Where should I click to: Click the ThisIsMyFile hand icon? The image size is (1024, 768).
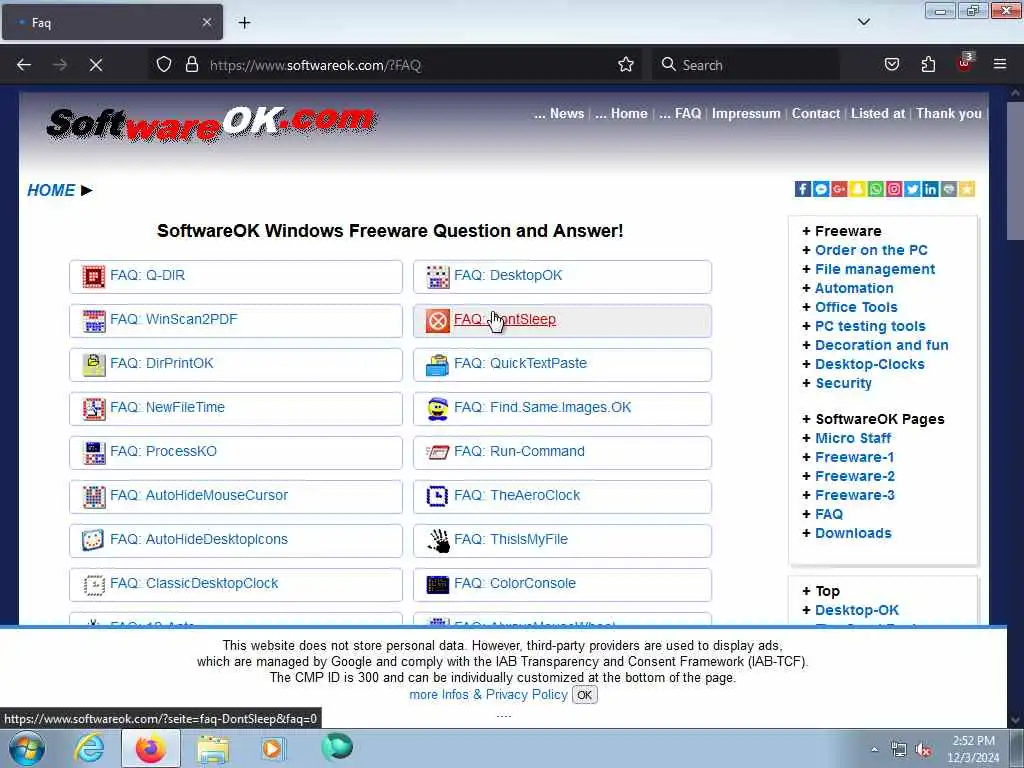pos(438,541)
